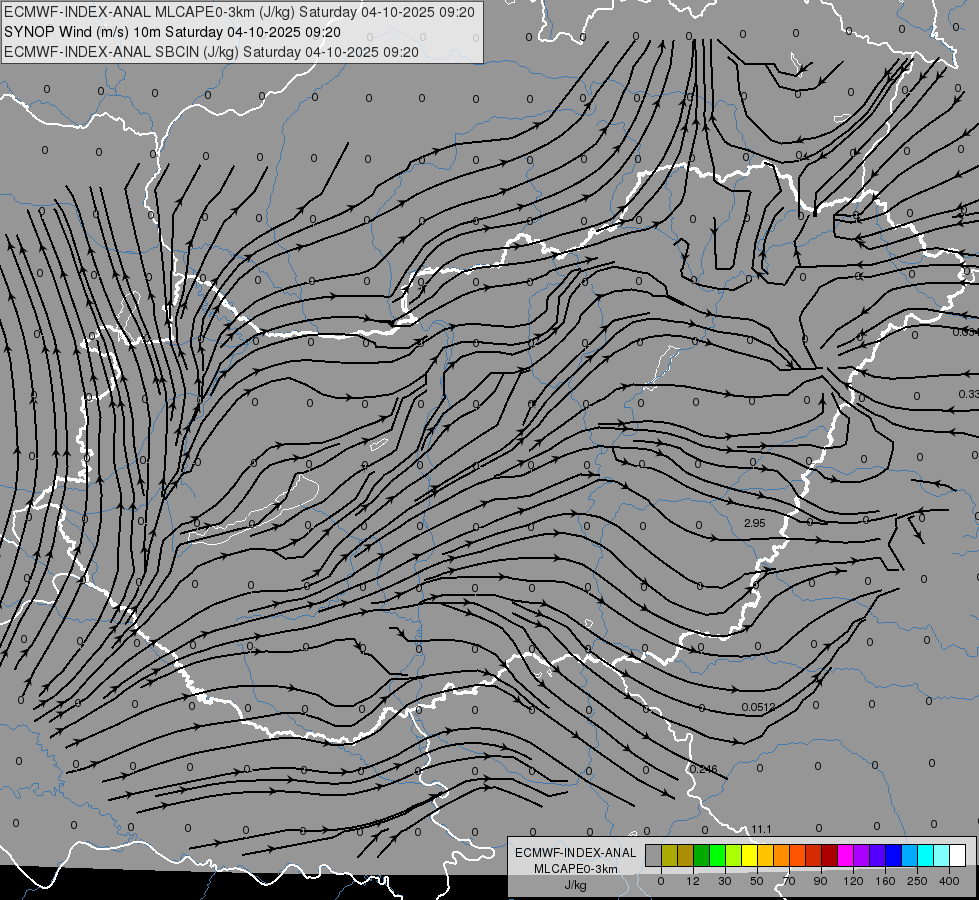Screen dimensions: 979x900
Task: Click the pure blue legend swatch
Action: pos(894,855)
